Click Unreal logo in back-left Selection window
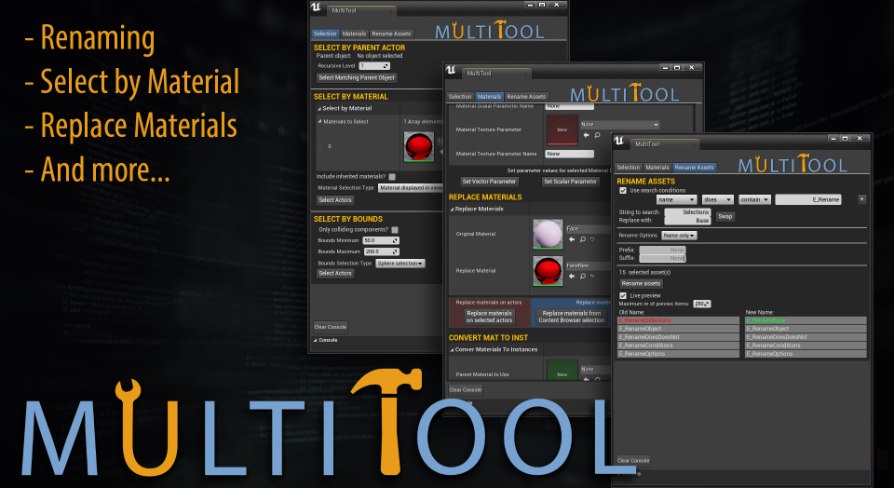Viewport: 894px width, 488px height. coord(316,7)
